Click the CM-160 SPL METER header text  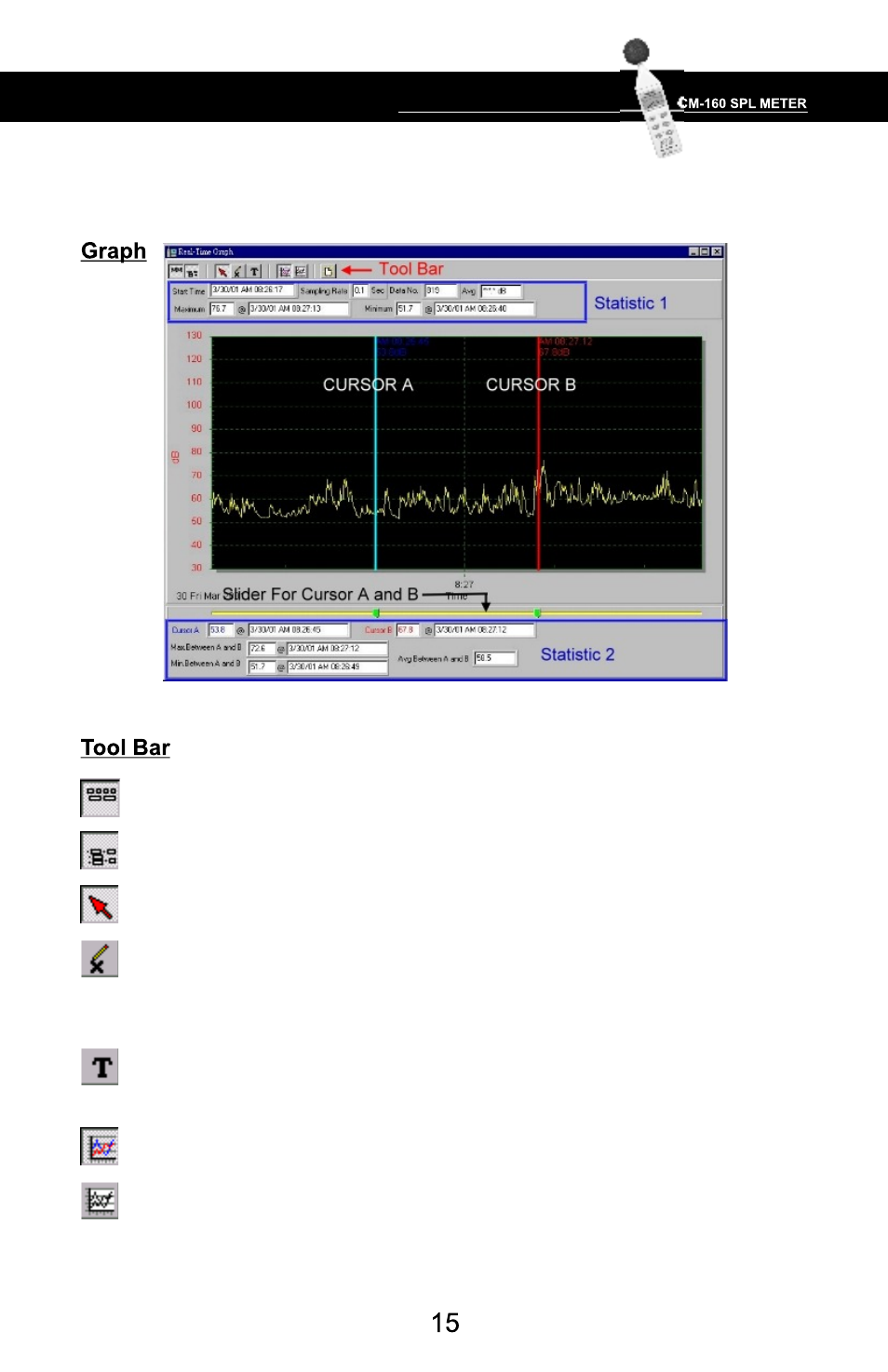[x=742, y=103]
